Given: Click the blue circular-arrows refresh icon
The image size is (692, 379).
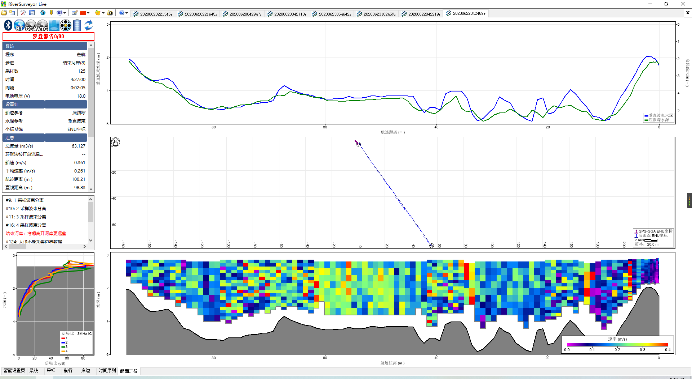Looking at the screenshot, I should (89, 25).
